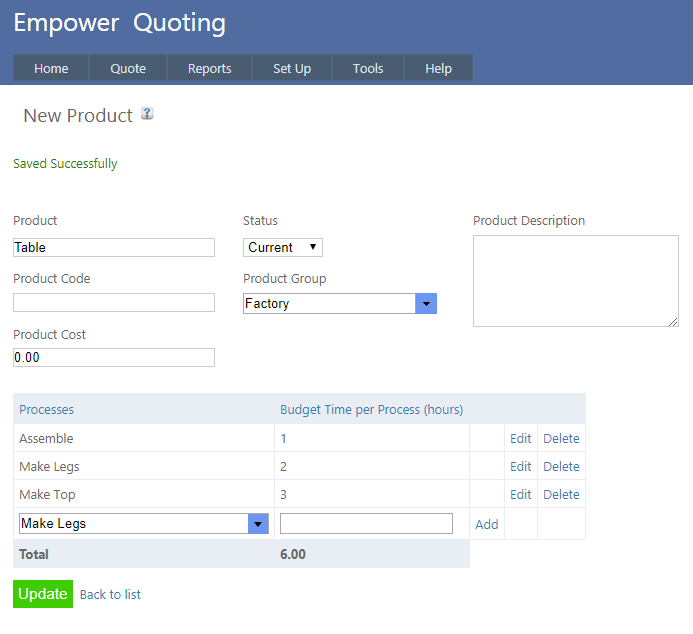Viewport: 693px width, 634px height.
Task: Select the Reports menu item
Action: [x=210, y=68]
